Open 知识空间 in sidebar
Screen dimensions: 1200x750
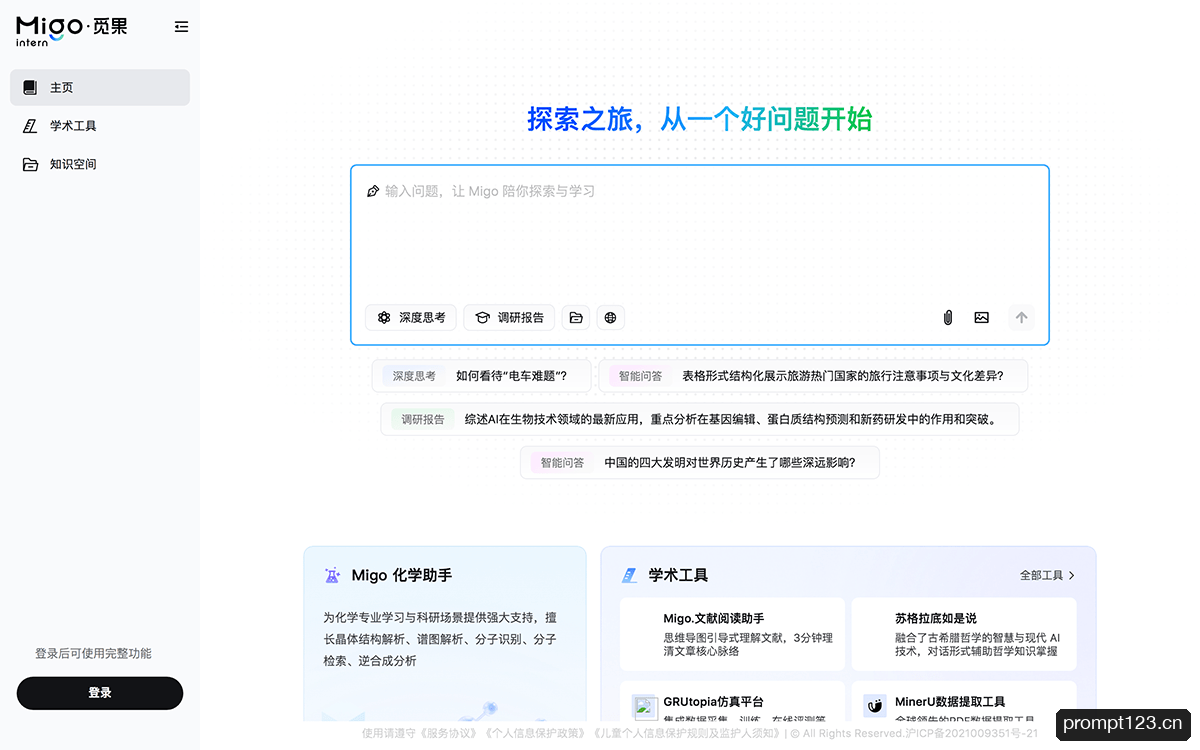click(x=100, y=164)
